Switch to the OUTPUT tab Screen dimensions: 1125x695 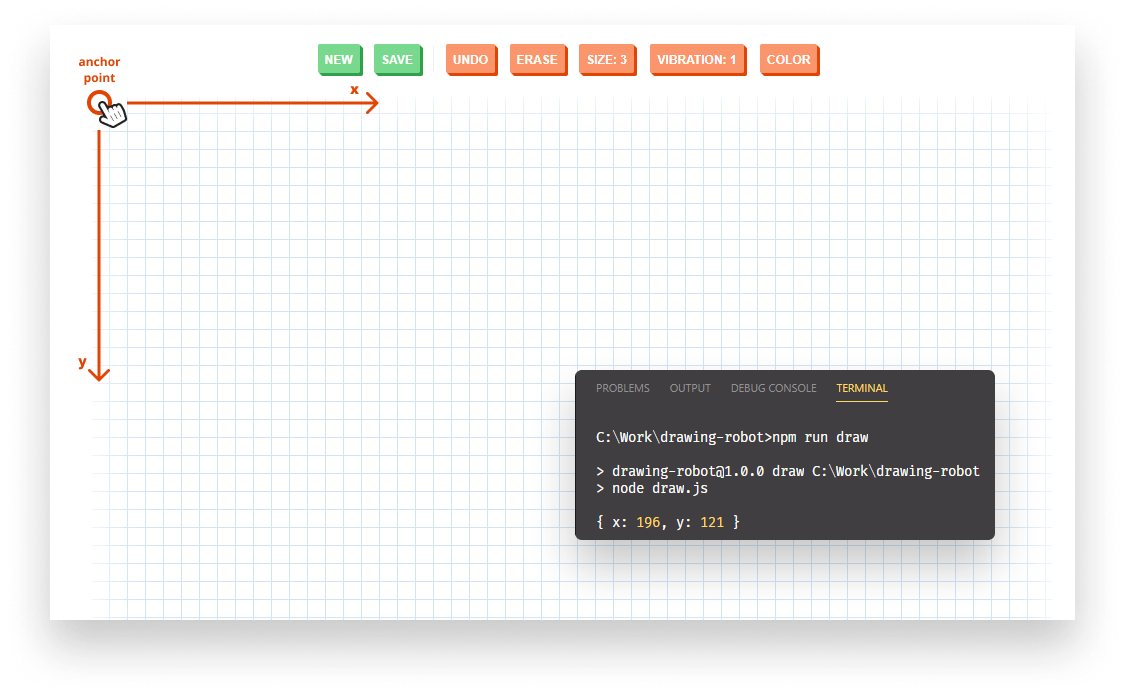point(690,388)
